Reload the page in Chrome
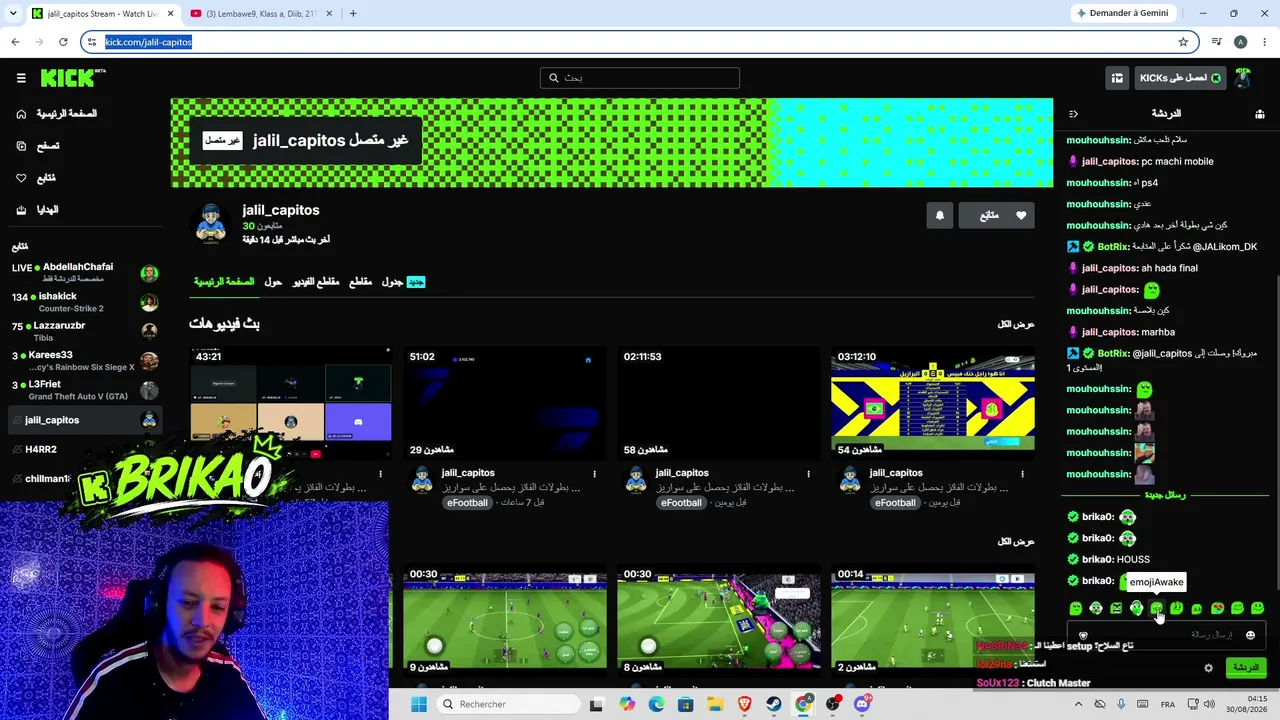1280x720 pixels. tap(63, 42)
